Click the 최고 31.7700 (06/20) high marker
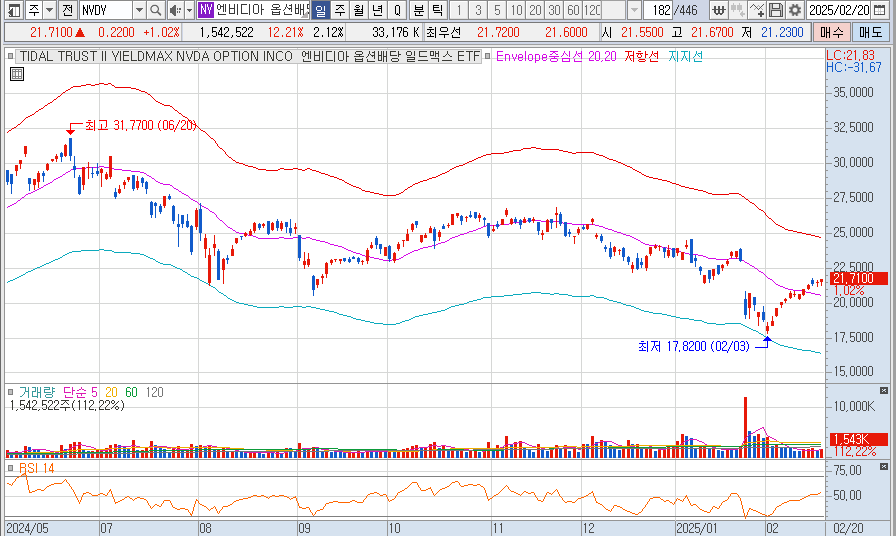The image size is (896, 536). 140,125
